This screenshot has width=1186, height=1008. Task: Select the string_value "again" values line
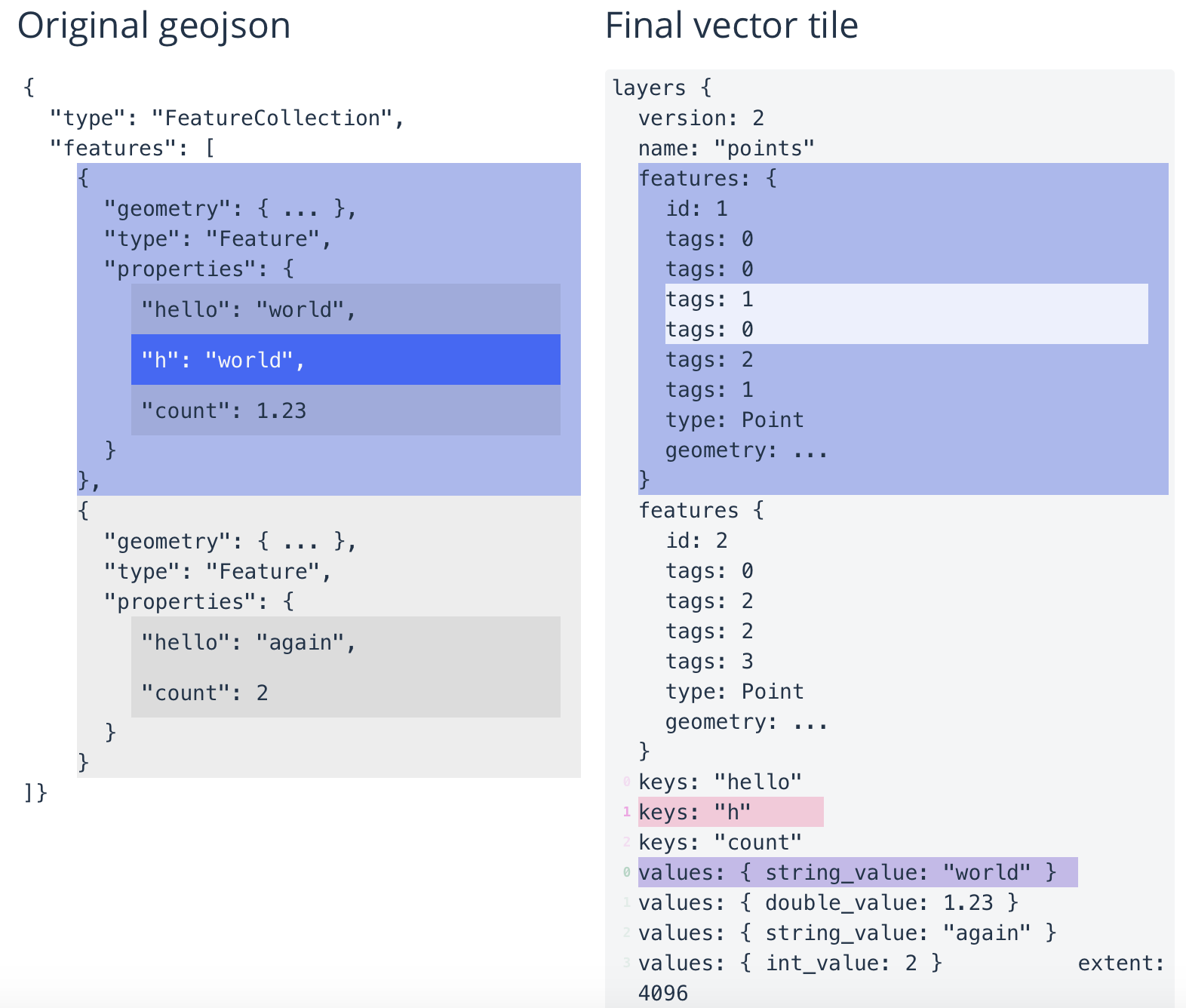[x=846, y=933]
